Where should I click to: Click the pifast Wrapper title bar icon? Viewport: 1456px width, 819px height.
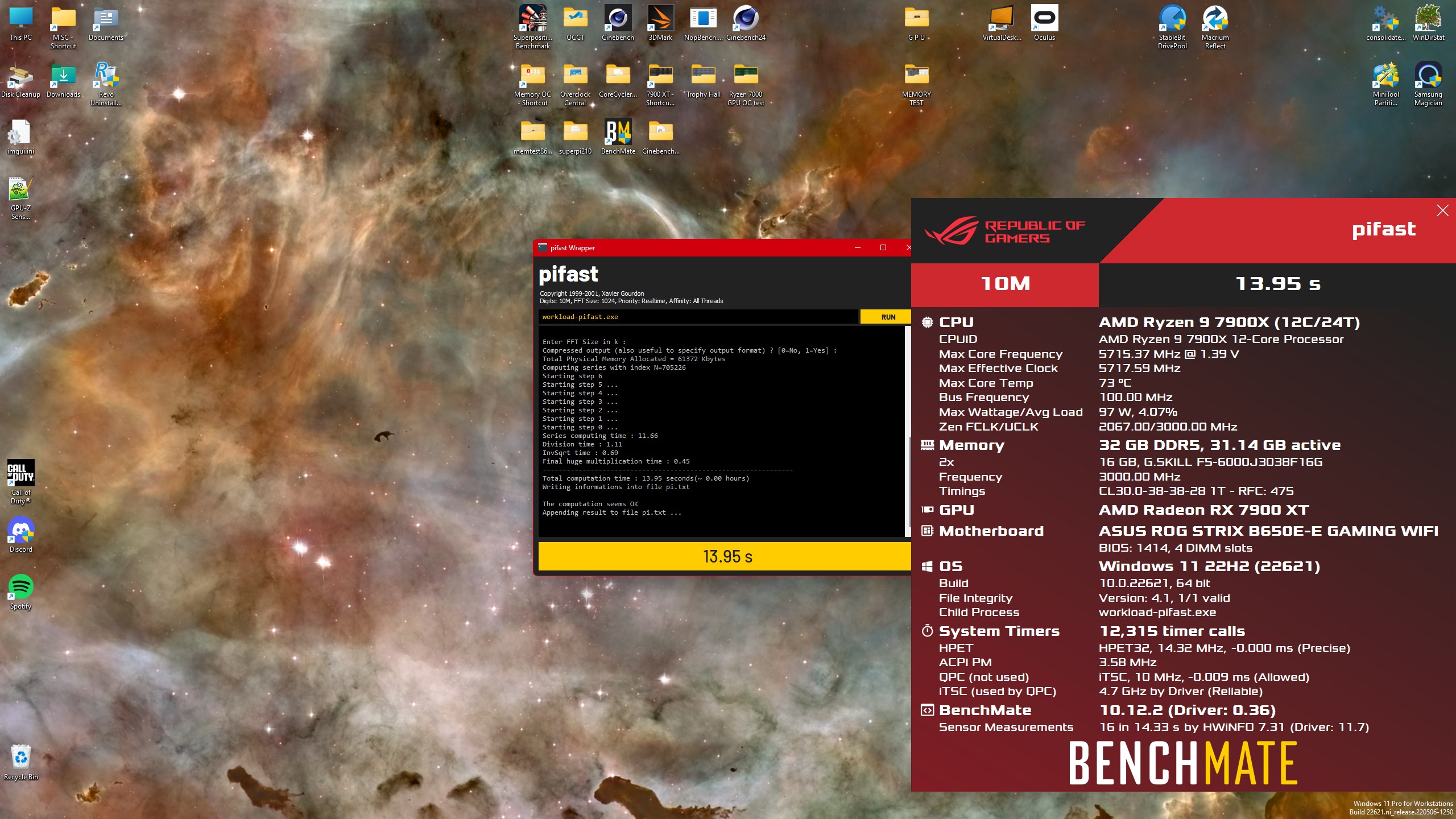(543, 247)
